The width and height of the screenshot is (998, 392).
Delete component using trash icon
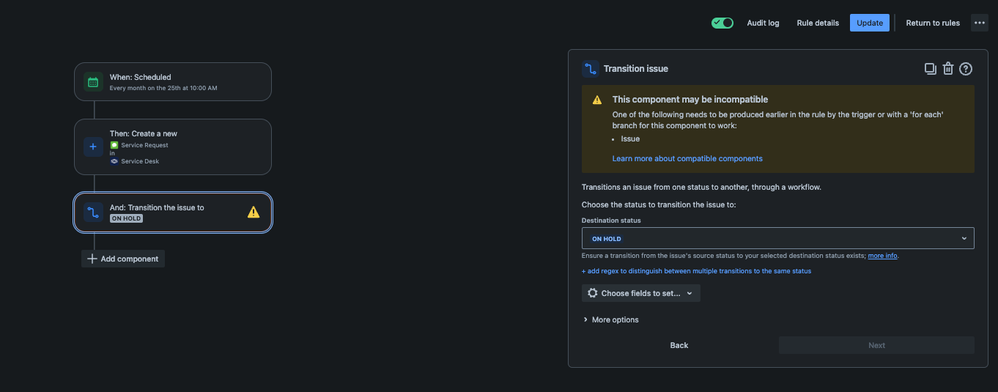coord(948,69)
